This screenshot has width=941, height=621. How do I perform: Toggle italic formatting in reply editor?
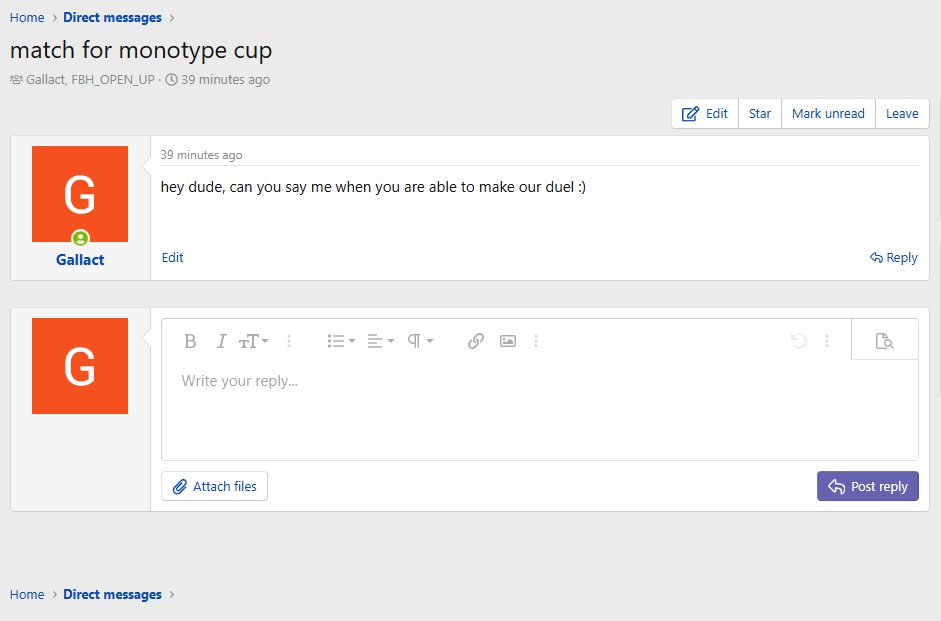(x=222, y=341)
